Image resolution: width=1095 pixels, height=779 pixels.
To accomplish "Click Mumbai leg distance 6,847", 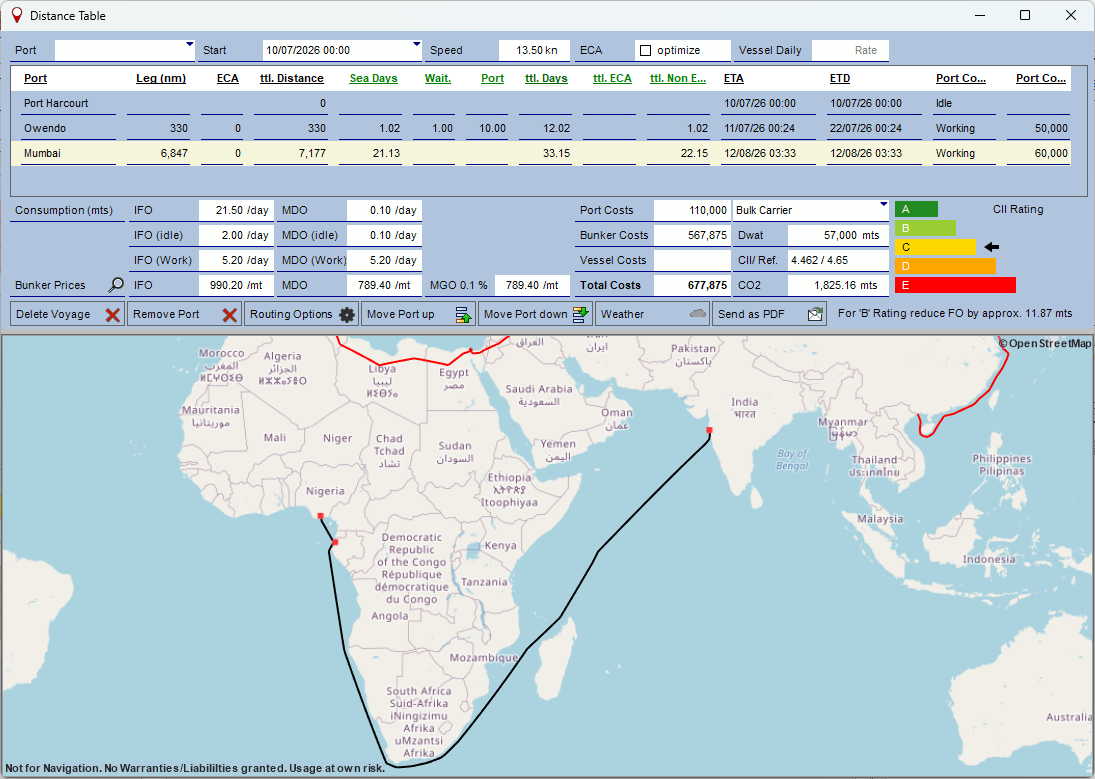I will click(174, 153).
